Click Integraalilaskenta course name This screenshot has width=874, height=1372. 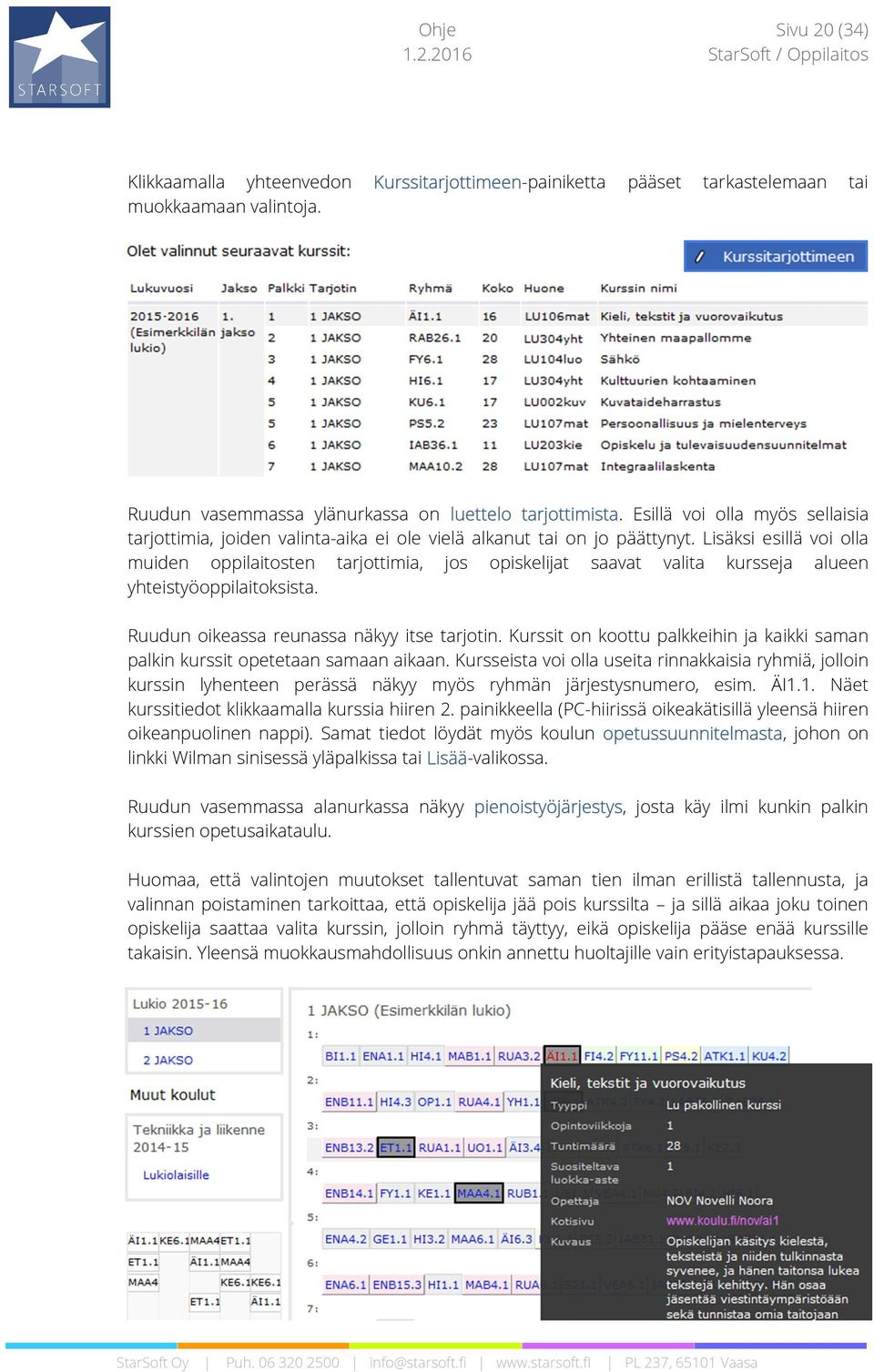(x=657, y=466)
